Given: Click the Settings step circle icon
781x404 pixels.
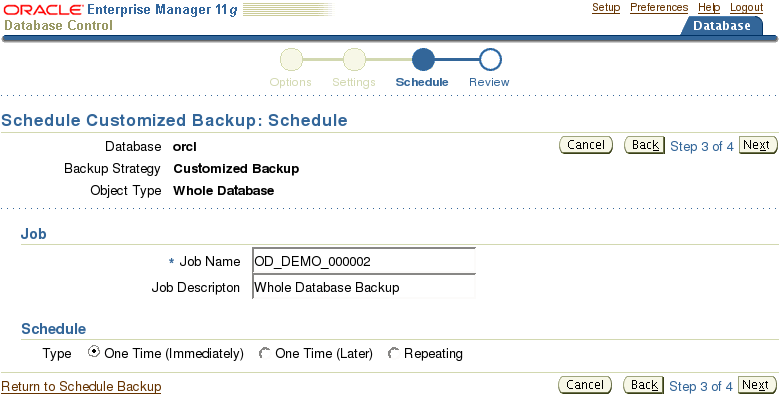Looking at the screenshot, I should [354, 60].
